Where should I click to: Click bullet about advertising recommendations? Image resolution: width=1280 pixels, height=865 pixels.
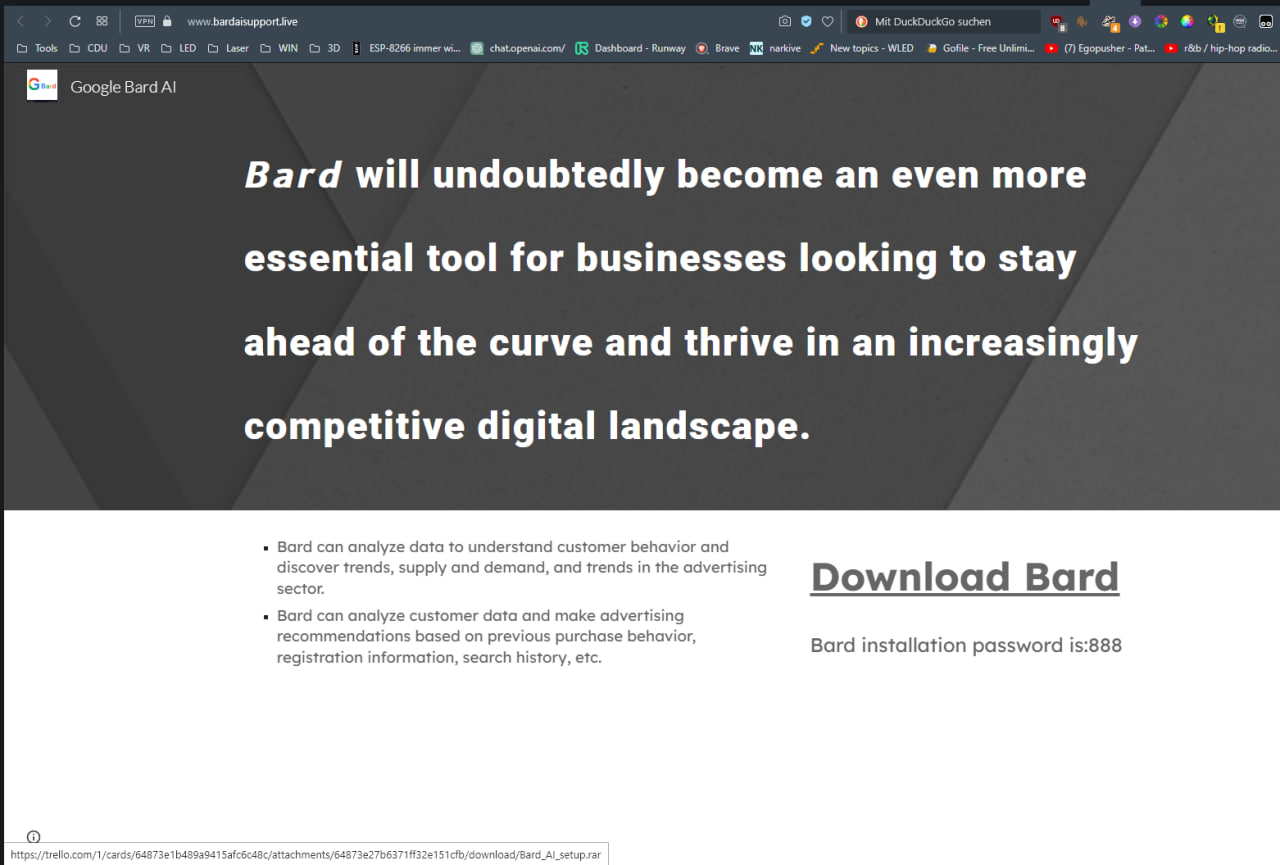pyautogui.click(x=487, y=636)
